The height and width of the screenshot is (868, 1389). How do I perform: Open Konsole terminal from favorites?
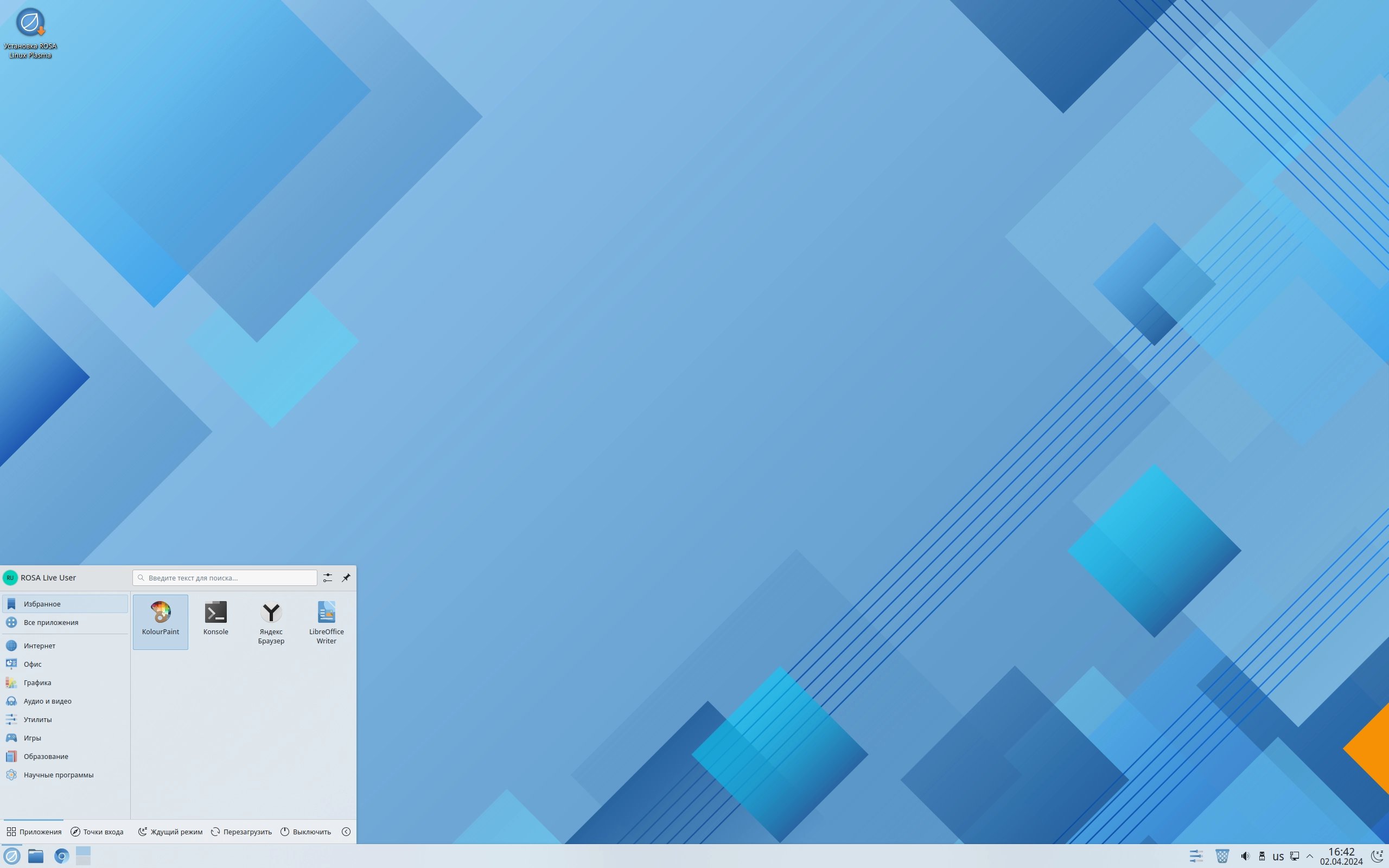click(x=215, y=618)
